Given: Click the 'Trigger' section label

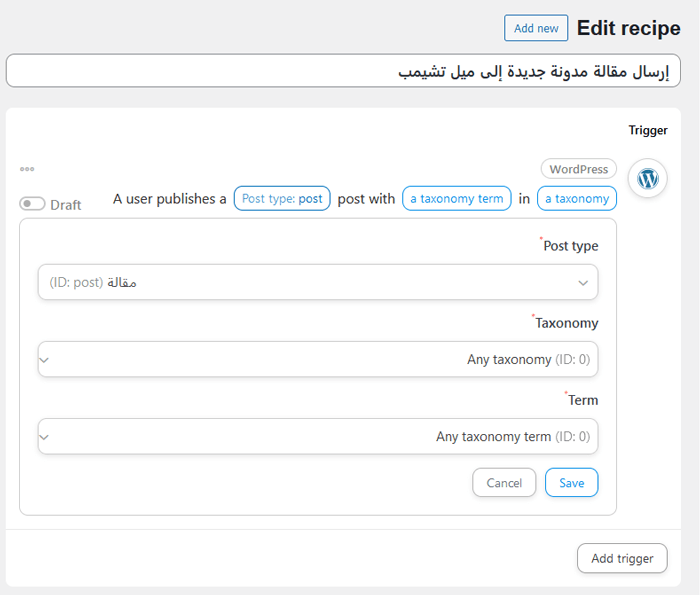Looking at the screenshot, I should click(648, 130).
